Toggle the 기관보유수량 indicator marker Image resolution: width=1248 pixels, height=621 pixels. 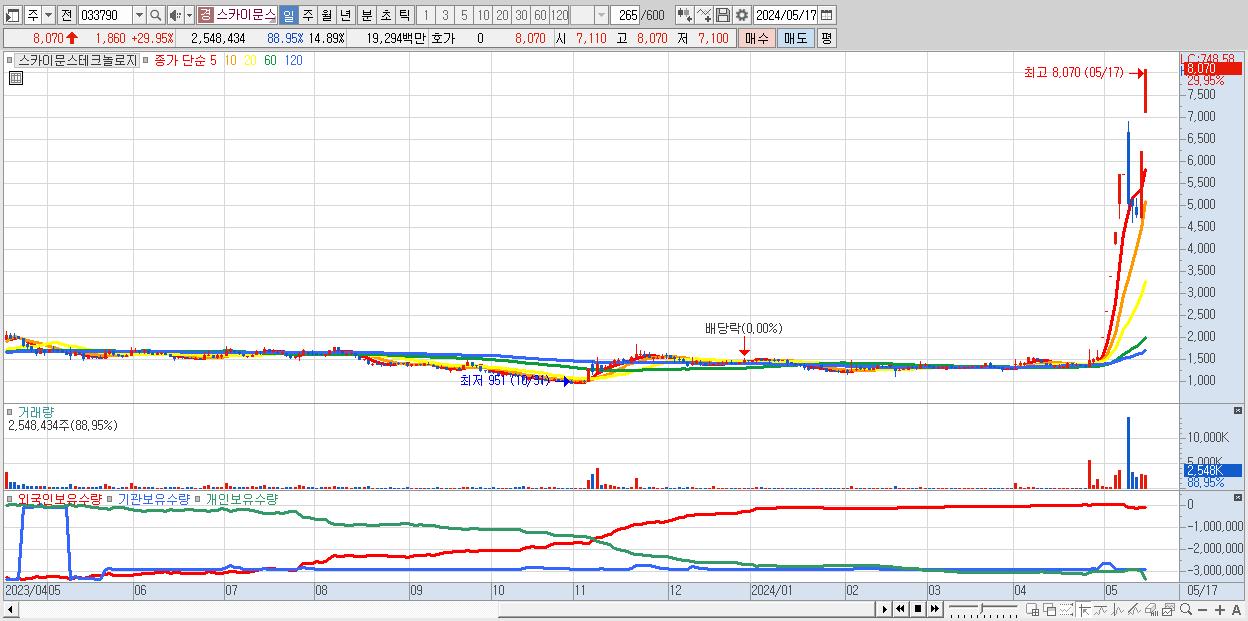(111, 499)
